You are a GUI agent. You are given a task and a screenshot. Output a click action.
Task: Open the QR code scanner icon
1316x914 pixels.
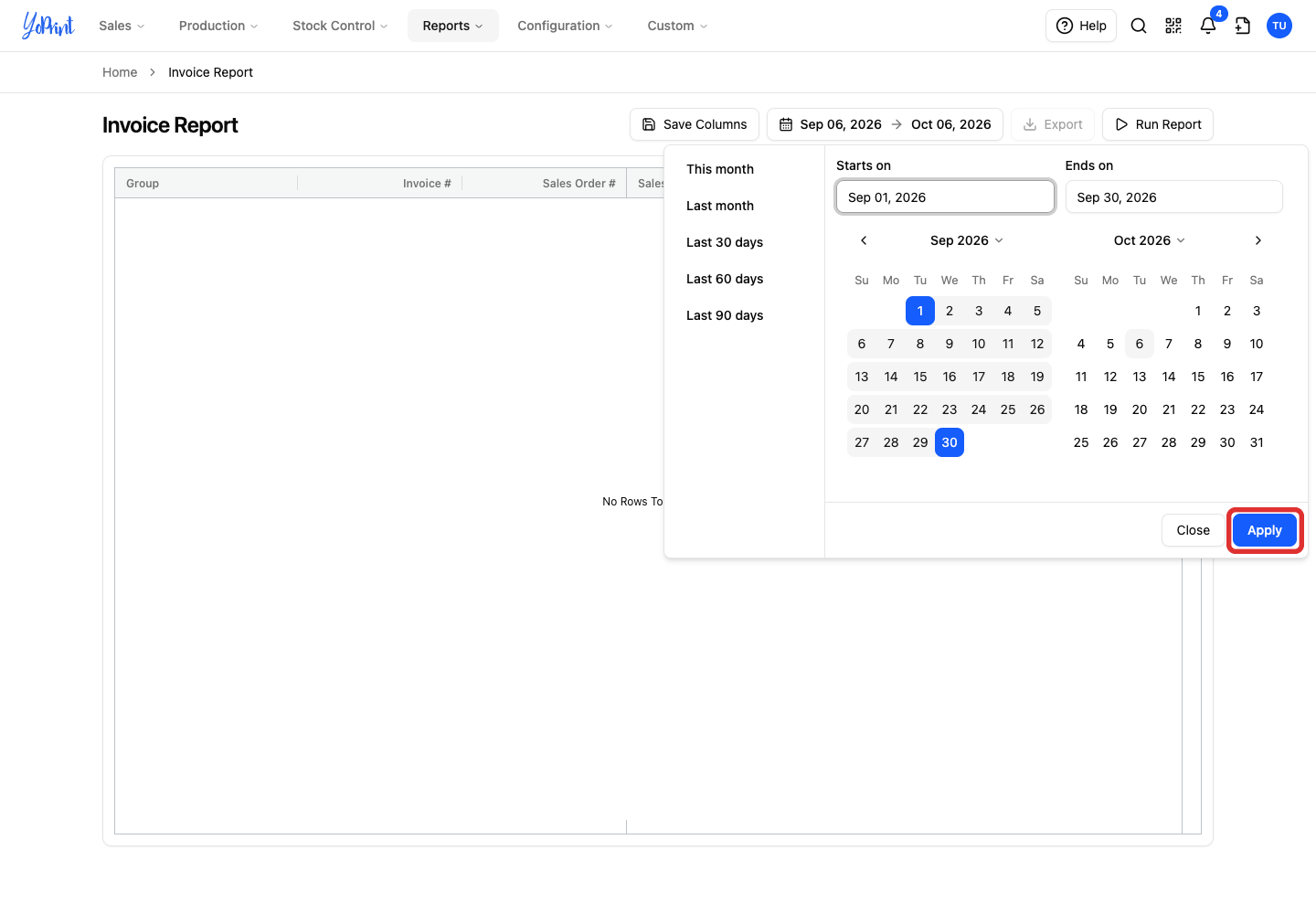click(1173, 26)
